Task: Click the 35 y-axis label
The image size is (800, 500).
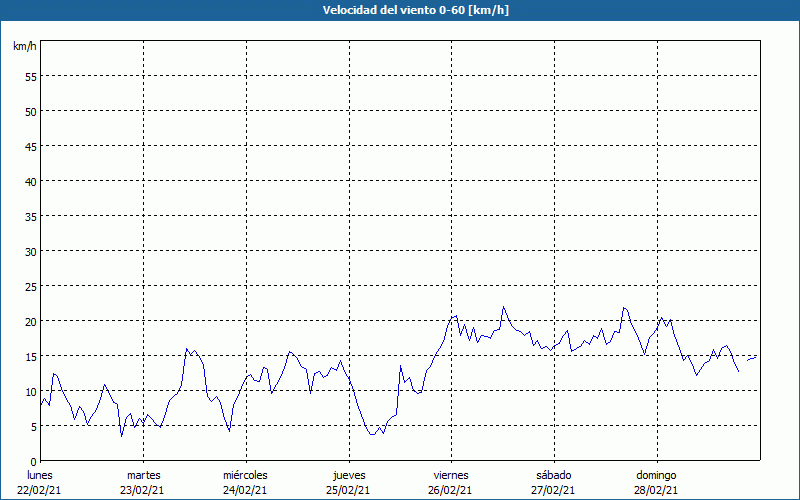Action: [x=31, y=216]
